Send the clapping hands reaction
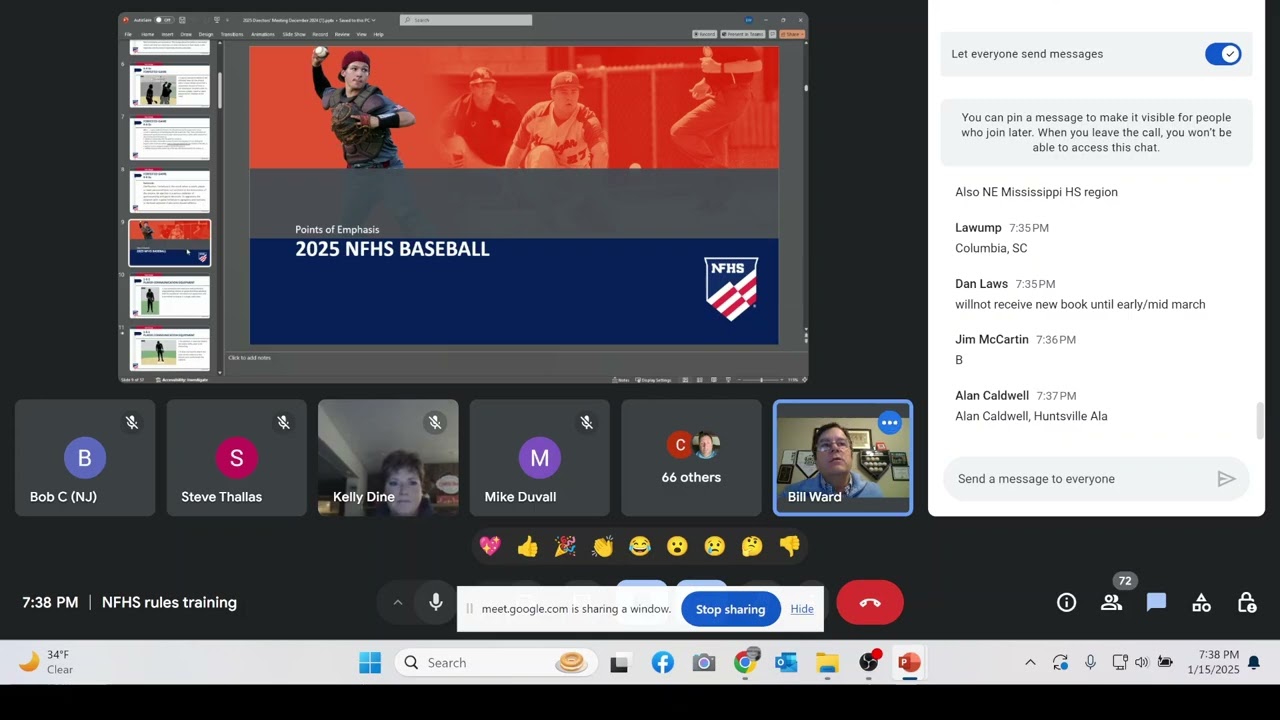Screen dimensions: 1280x720 coord(602,546)
